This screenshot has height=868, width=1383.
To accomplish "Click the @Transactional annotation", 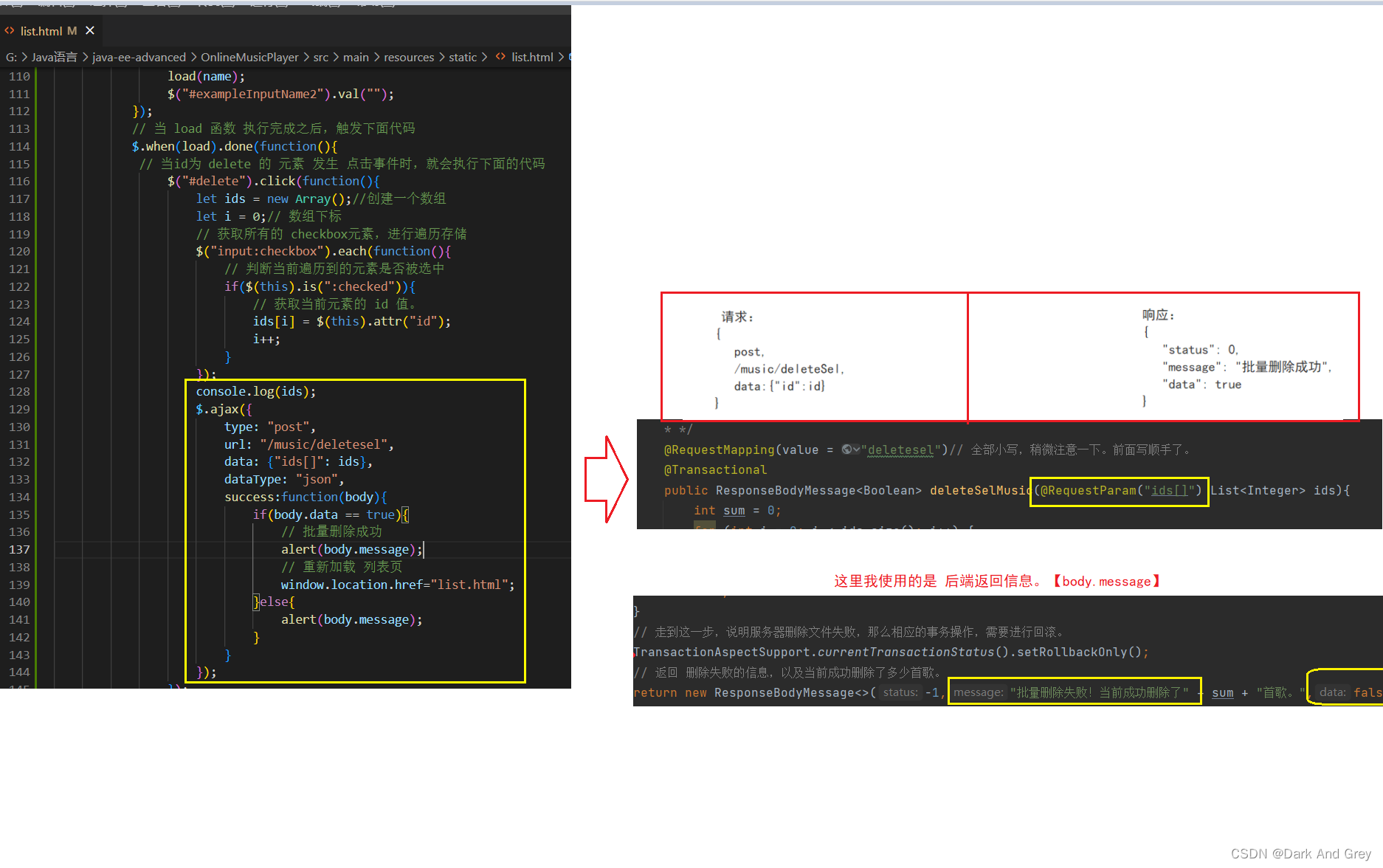I will click(715, 469).
